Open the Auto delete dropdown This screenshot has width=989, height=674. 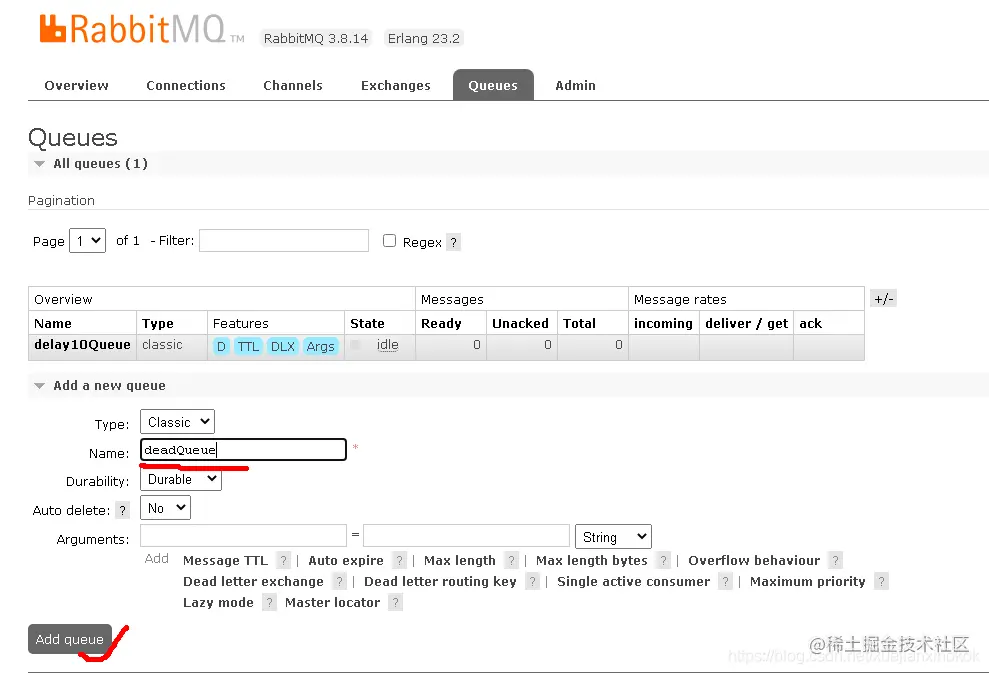coord(165,508)
